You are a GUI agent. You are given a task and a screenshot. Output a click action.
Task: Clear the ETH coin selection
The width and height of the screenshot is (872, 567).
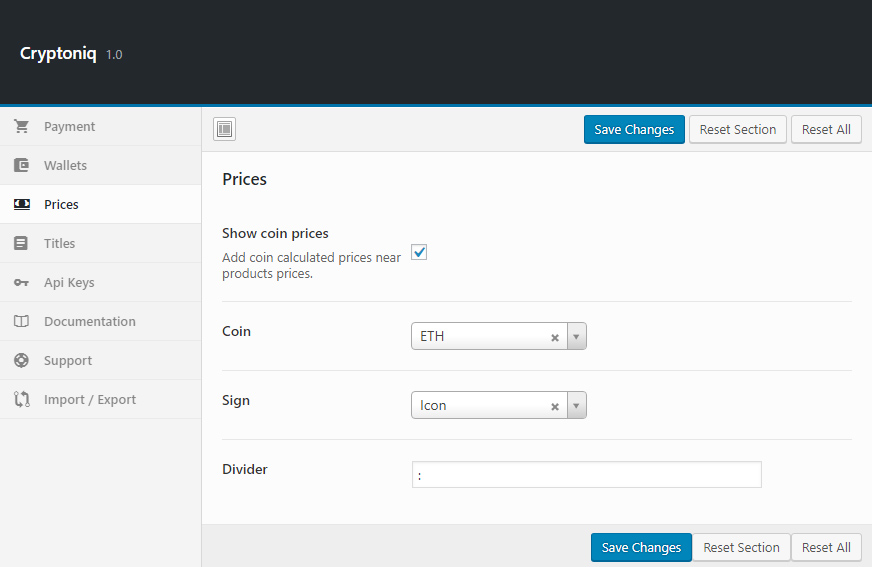(555, 338)
